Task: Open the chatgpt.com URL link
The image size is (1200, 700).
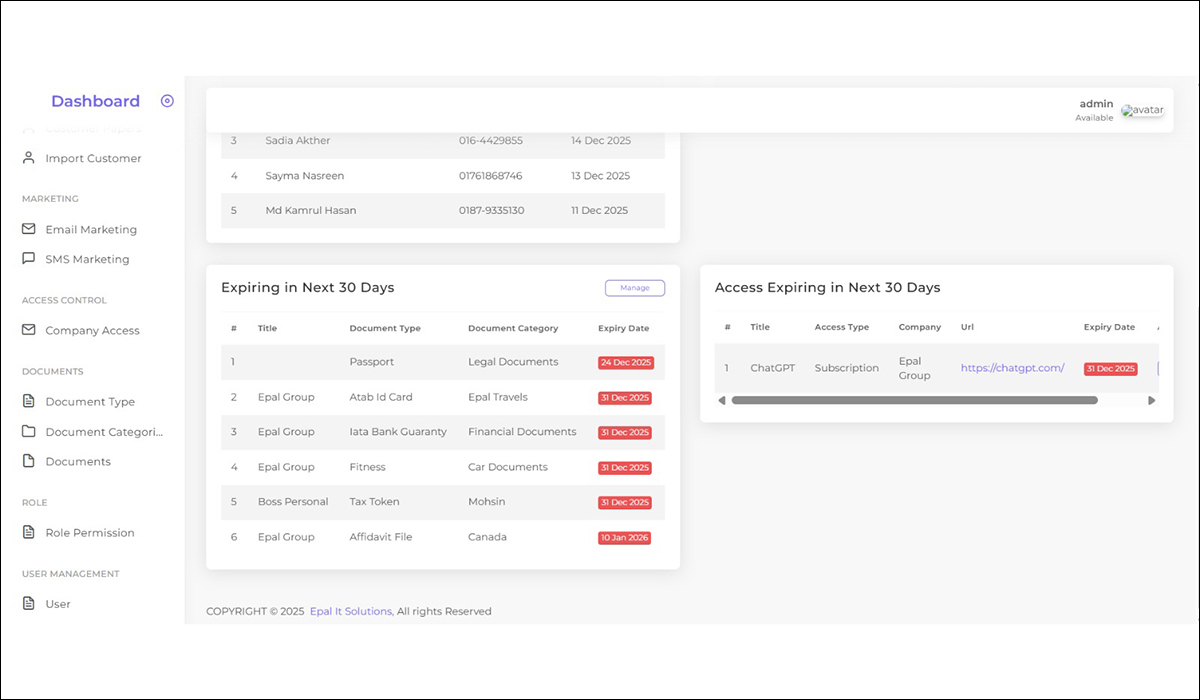Action: [1012, 368]
